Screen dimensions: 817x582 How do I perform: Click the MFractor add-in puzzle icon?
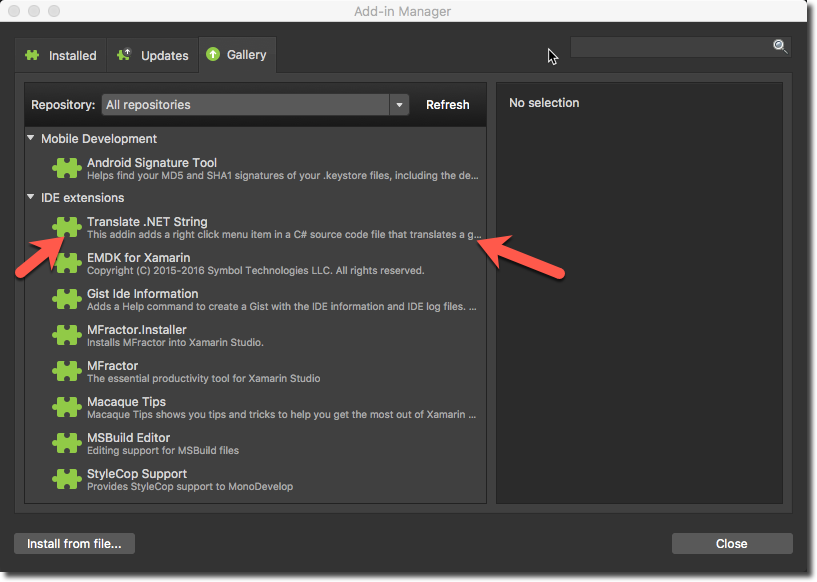pos(67,371)
